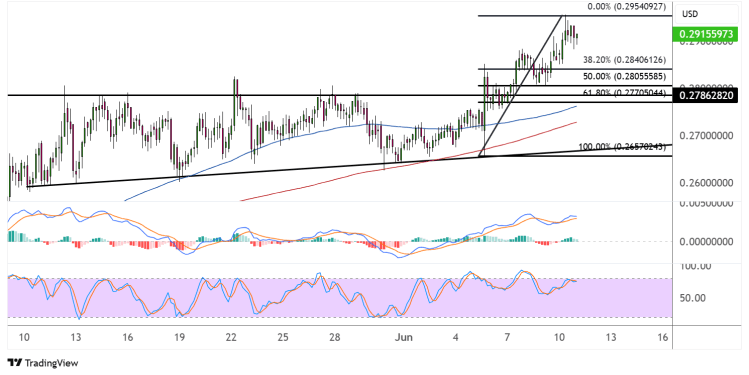Select the 0.00000000 MACD zero axis label

tap(706, 242)
